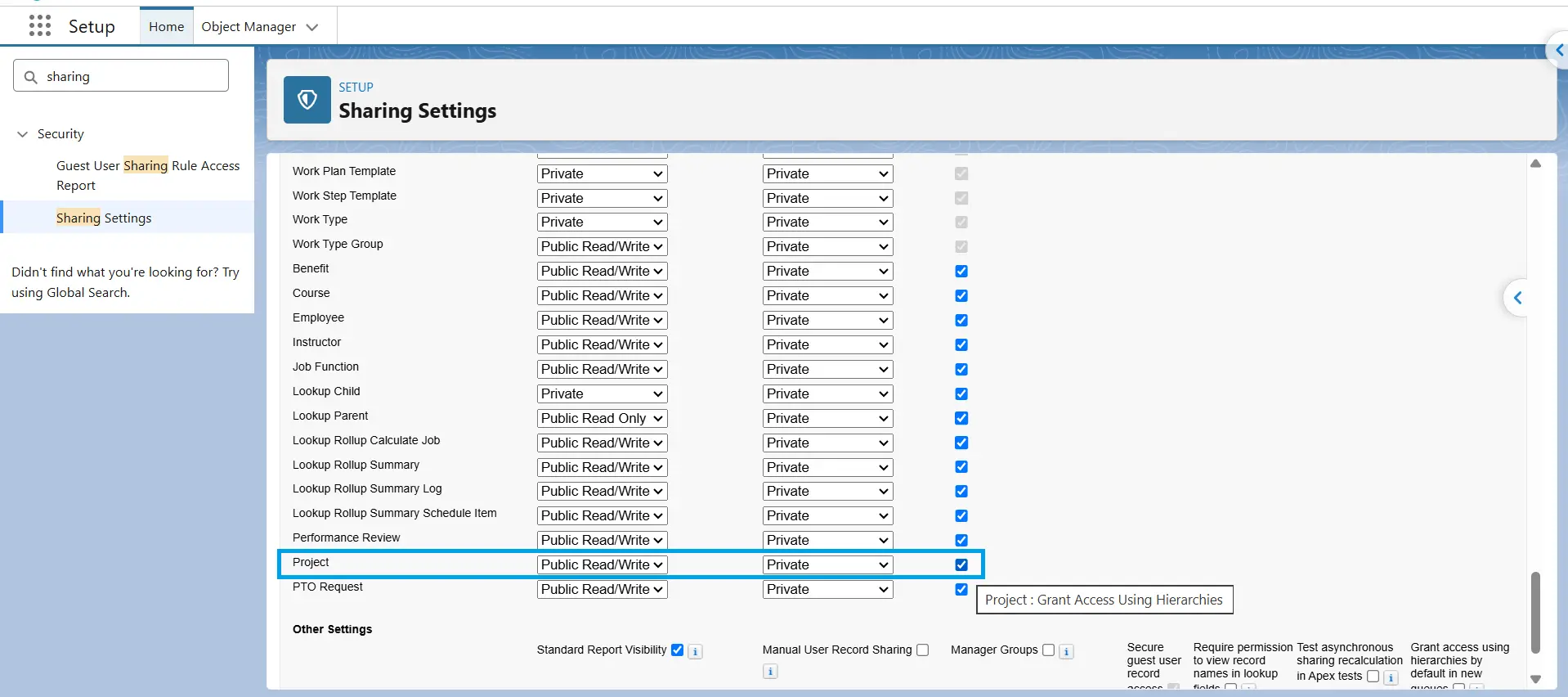The image size is (1568, 697).
Task: Enable Manual User Record Sharing checkbox
Action: pos(922,650)
